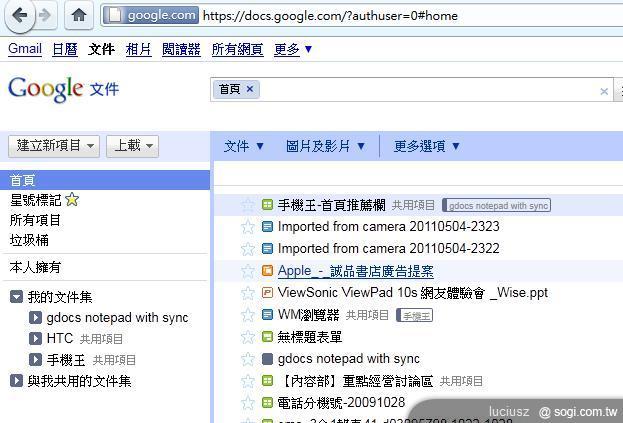Open the browser home page icon

79,15
